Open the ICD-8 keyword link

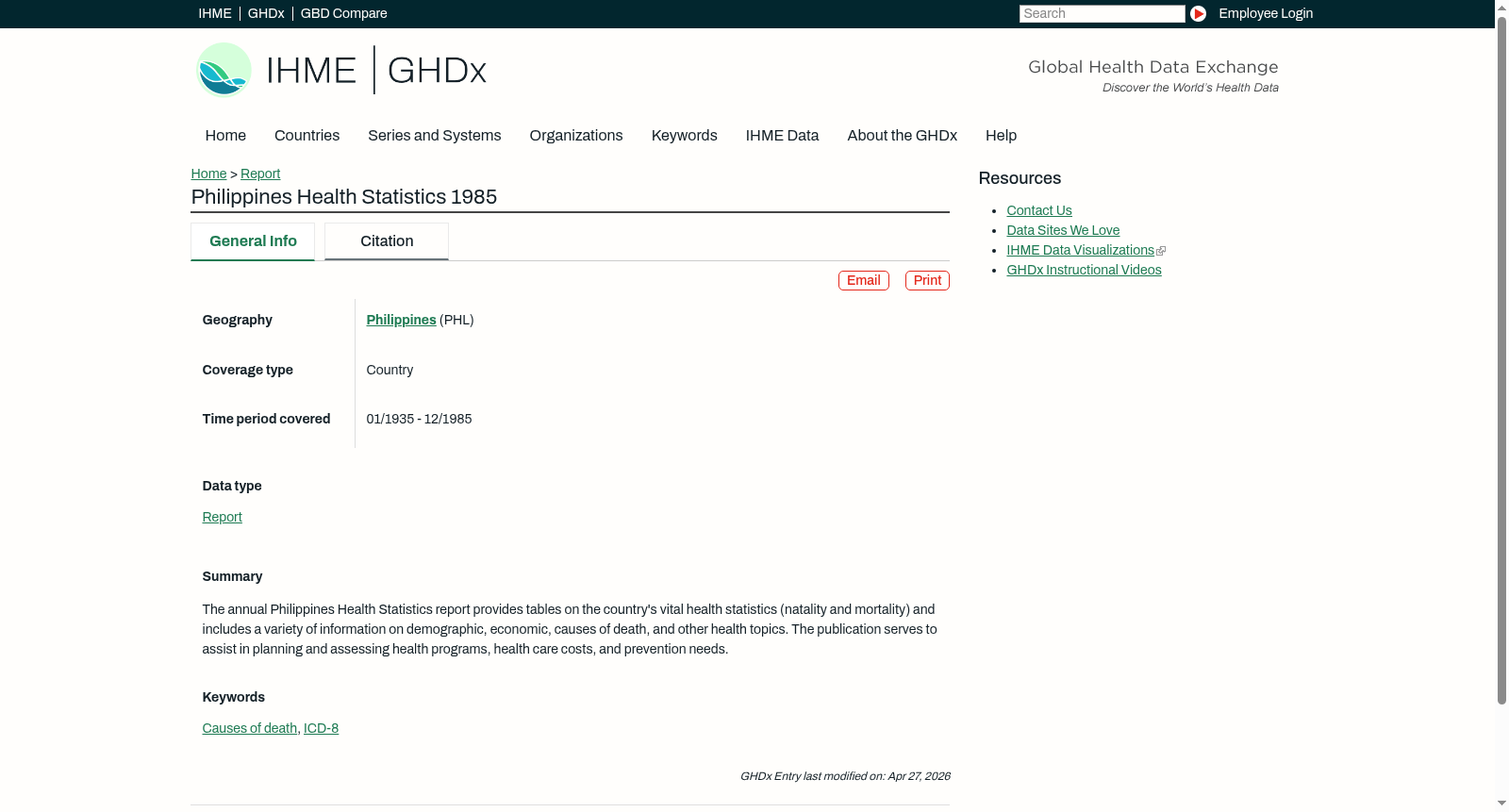(x=321, y=729)
